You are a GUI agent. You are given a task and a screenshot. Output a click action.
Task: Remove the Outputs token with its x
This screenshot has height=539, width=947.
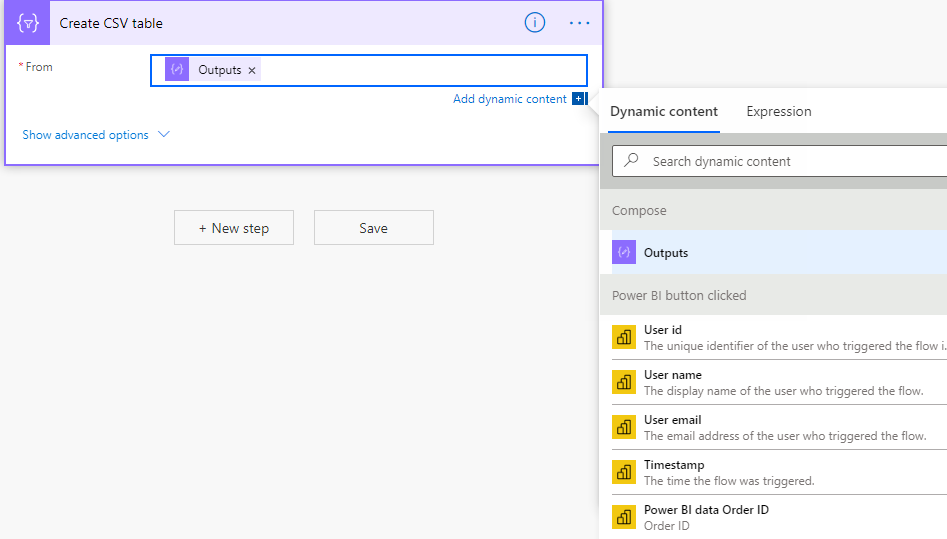(252, 70)
